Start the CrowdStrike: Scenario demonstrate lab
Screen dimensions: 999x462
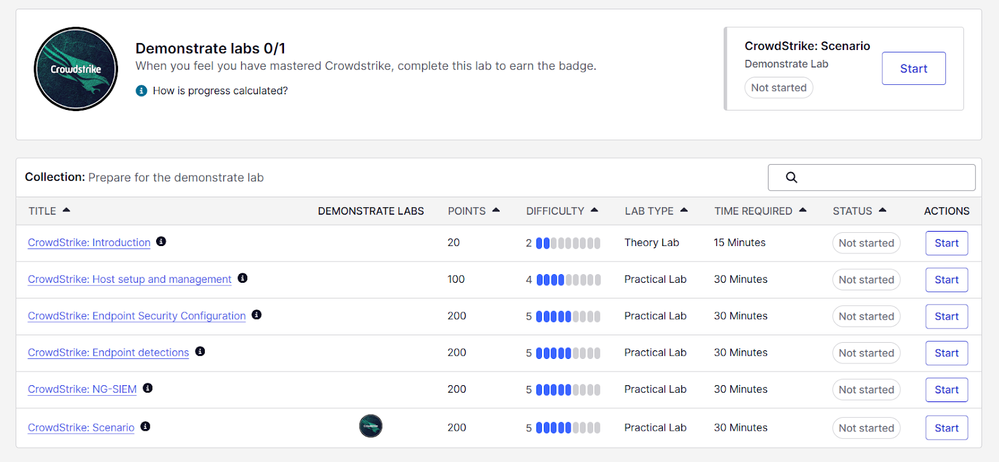[913, 69]
